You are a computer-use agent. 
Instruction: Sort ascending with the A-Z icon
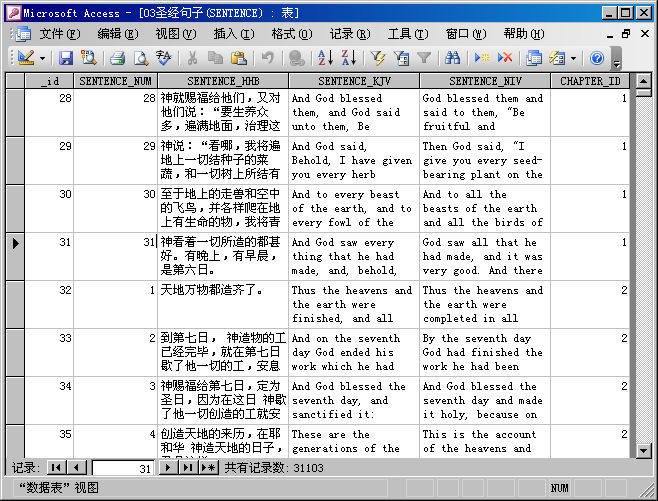pos(325,57)
